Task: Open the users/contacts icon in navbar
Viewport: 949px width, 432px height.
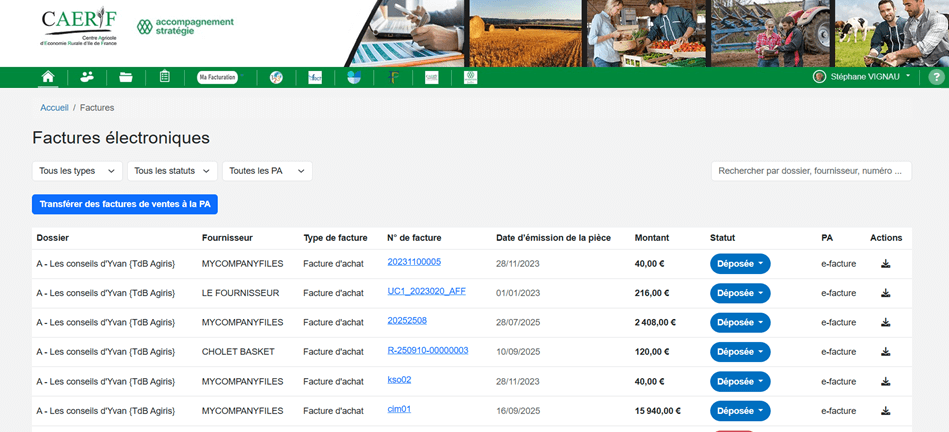Action: [87, 77]
